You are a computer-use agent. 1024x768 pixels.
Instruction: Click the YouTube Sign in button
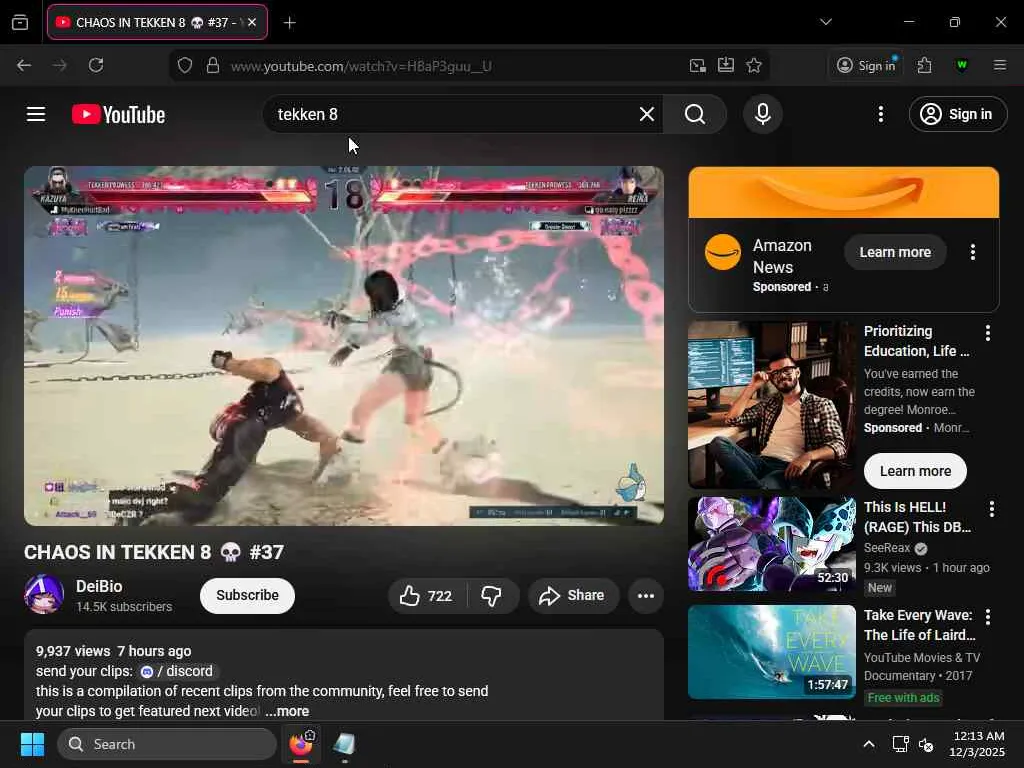[957, 114]
